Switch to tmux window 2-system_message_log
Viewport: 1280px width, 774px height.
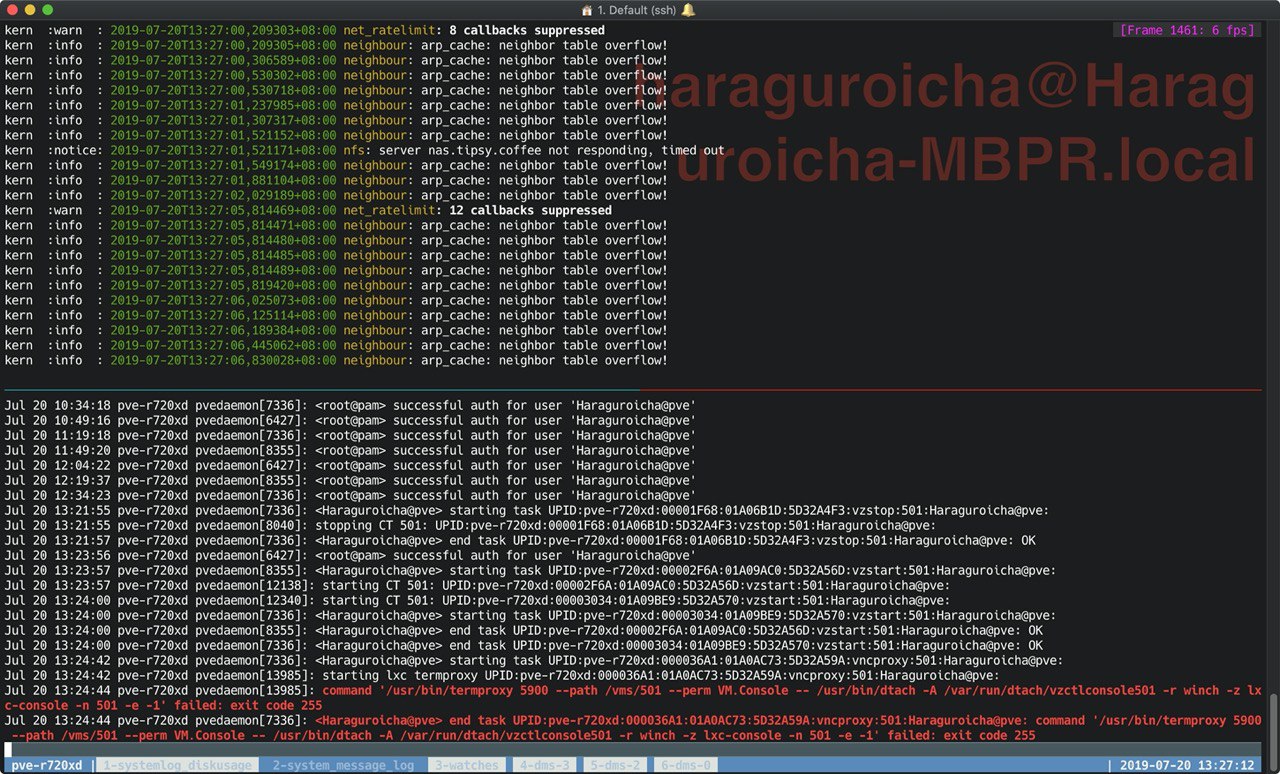[x=343, y=765]
